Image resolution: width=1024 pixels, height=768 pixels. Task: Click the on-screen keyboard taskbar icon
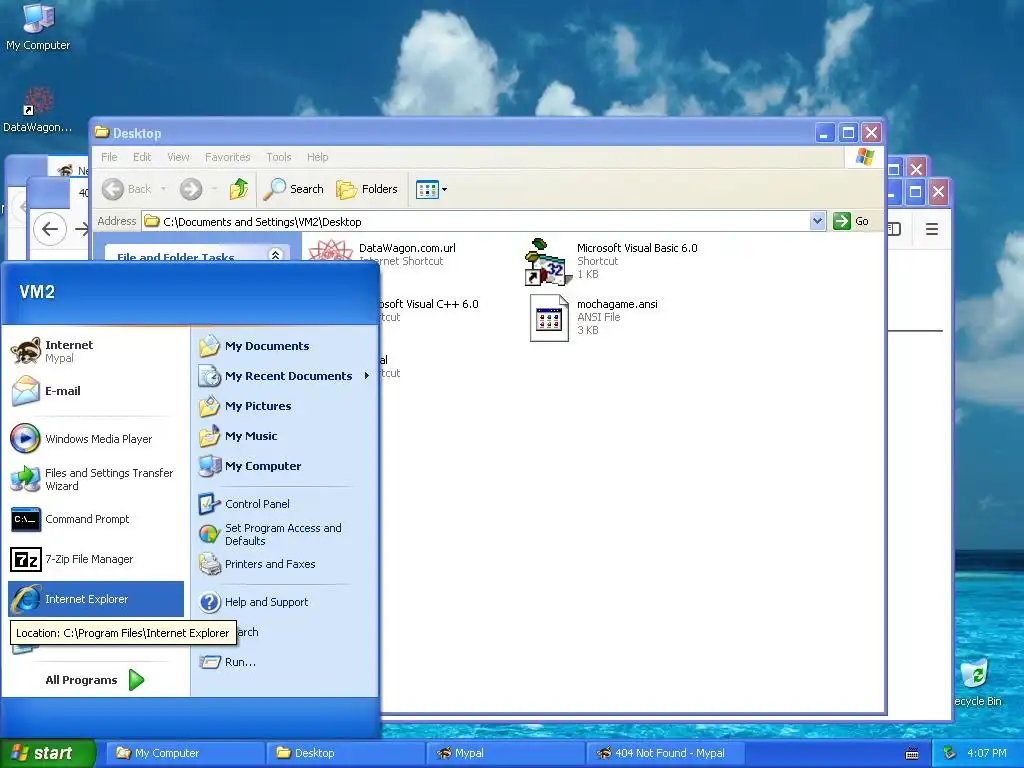(912, 754)
